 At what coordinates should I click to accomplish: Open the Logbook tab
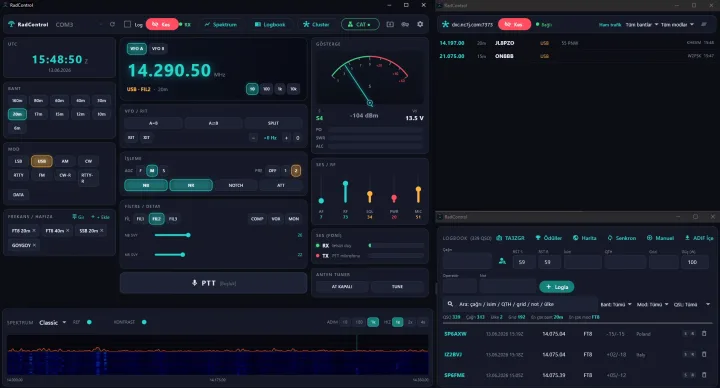point(270,24)
